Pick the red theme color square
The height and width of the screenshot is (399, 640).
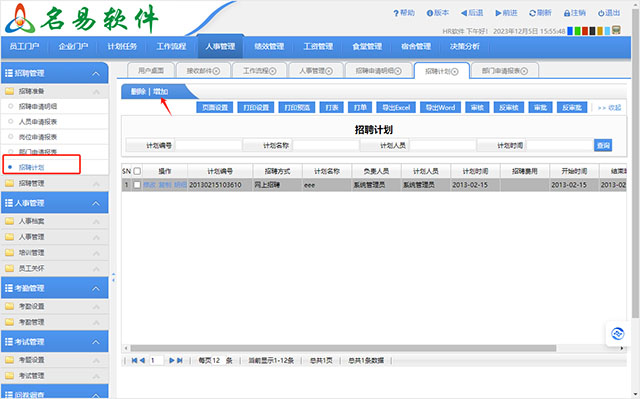(585, 31)
